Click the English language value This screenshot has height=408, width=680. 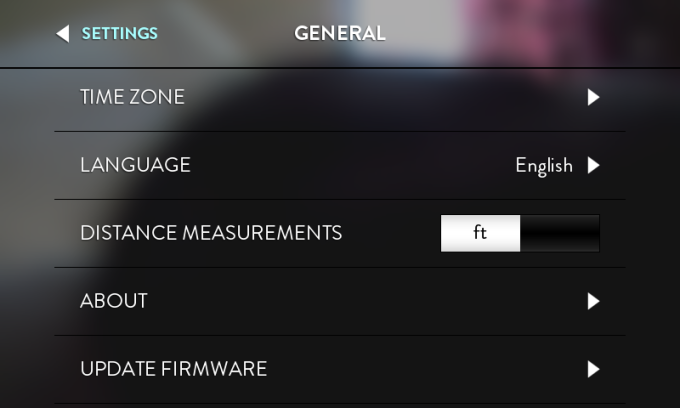coord(543,165)
